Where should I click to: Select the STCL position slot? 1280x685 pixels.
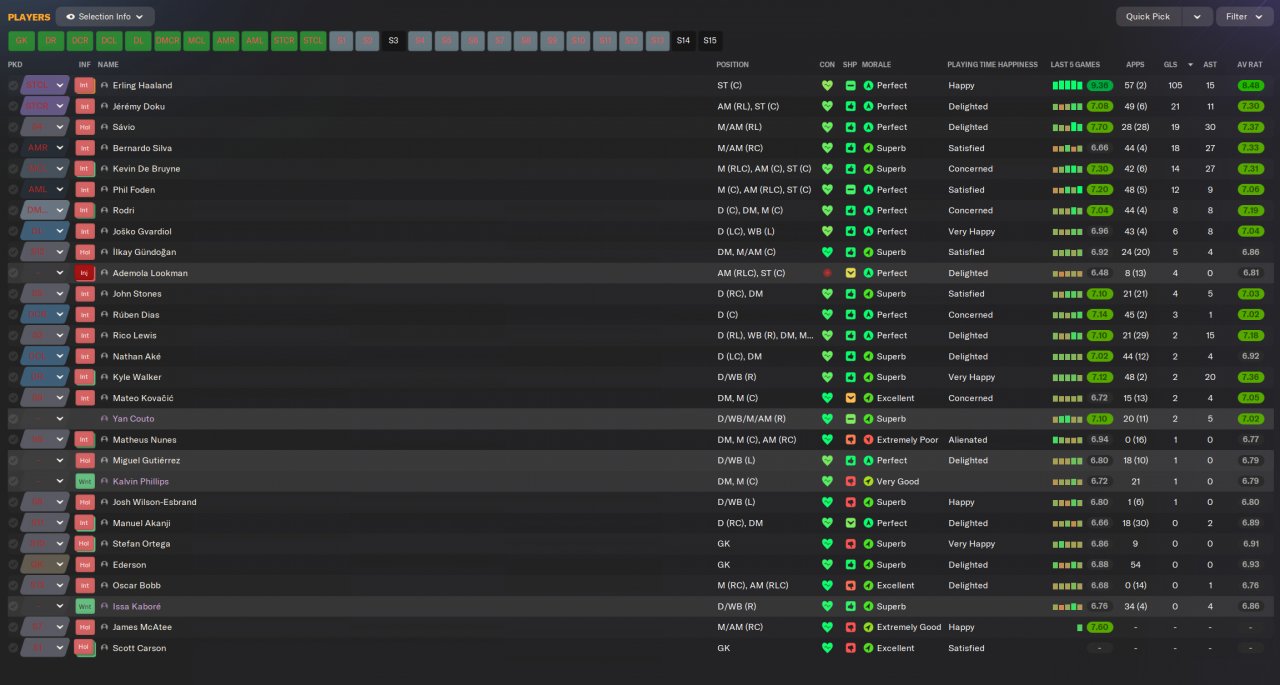pyautogui.click(x=313, y=41)
